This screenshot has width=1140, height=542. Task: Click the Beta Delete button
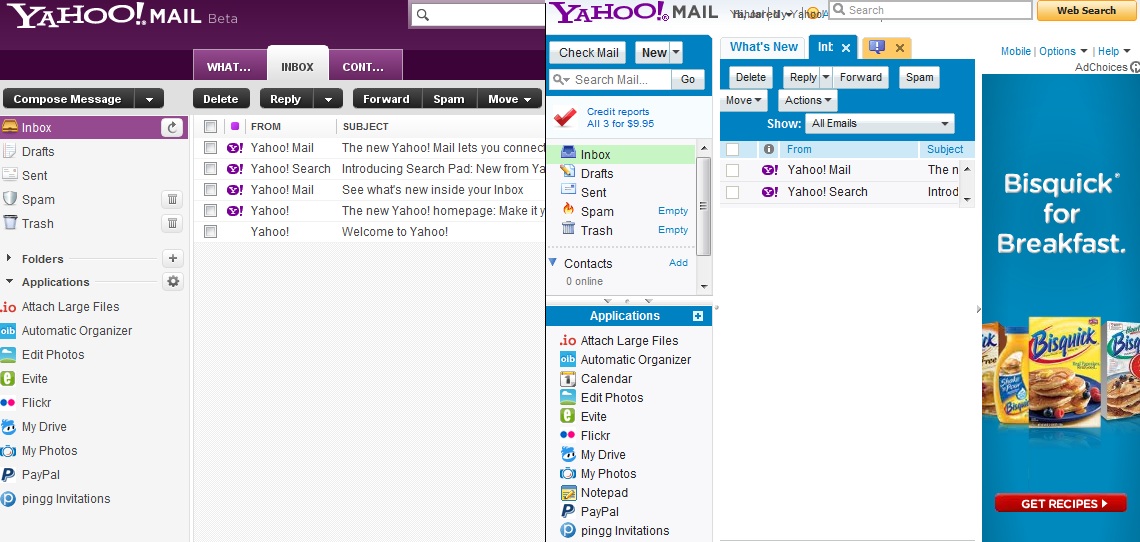tap(221, 99)
